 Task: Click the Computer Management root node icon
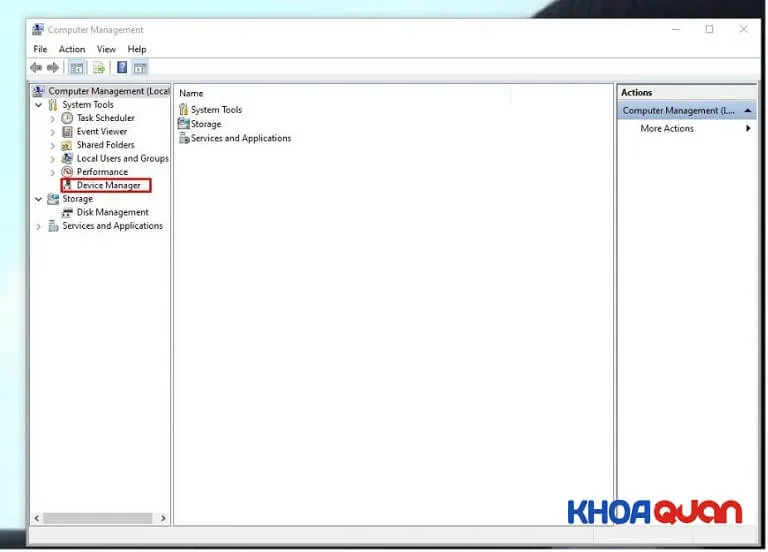[38, 91]
